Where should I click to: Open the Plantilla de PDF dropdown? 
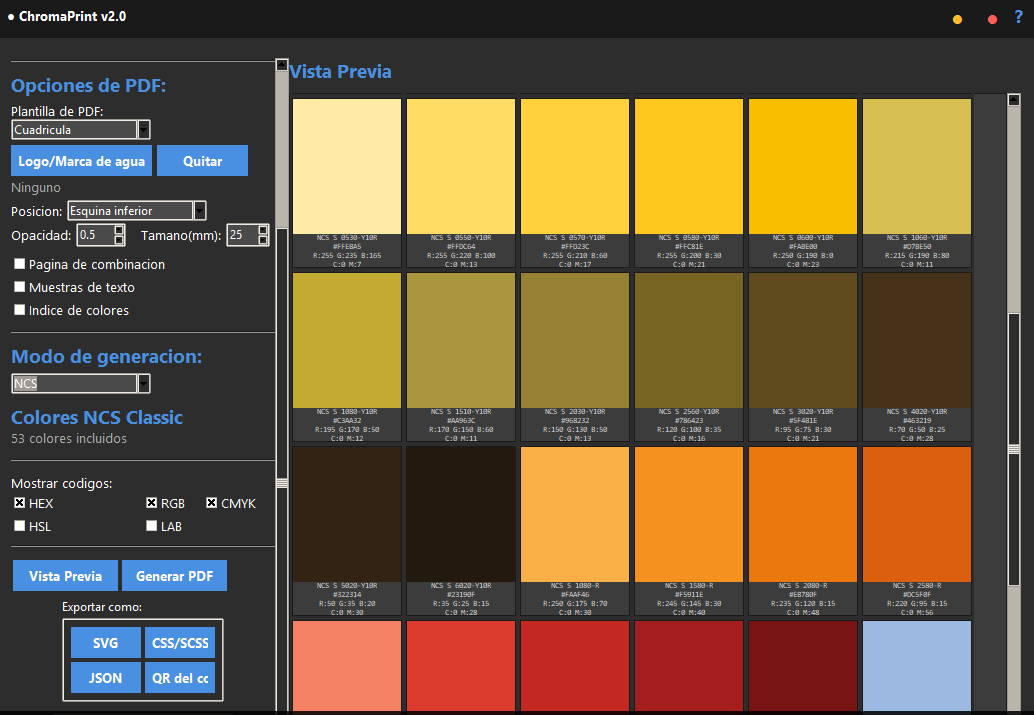click(x=80, y=129)
